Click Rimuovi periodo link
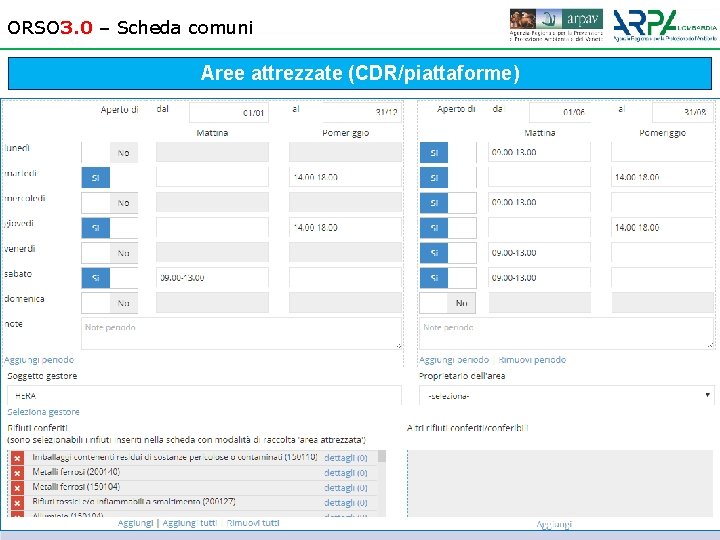 (532, 360)
